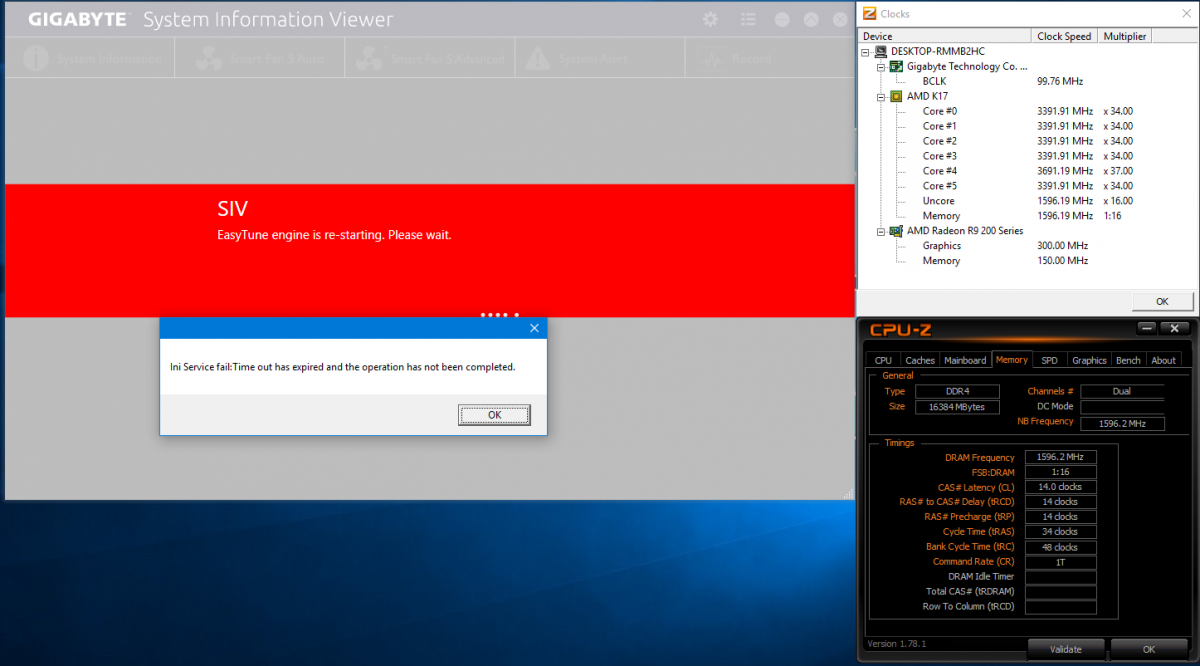1200x666 pixels.
Task: Select the DESKTOP-RMMB2HC computer icon
Action: coord(880,51)
